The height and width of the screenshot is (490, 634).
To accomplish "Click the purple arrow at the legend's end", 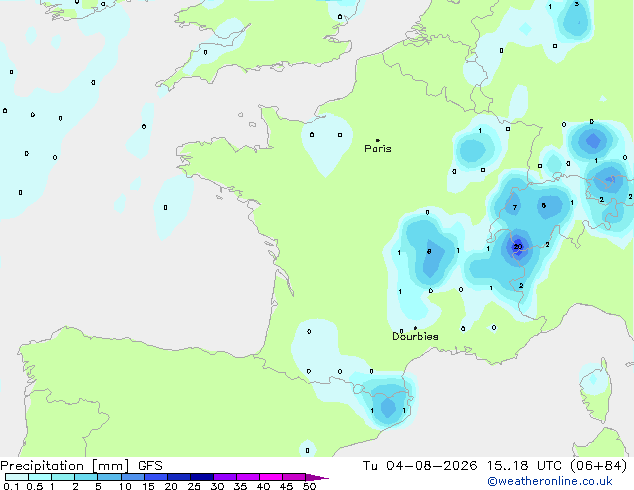I will click(x=317, y=477).
